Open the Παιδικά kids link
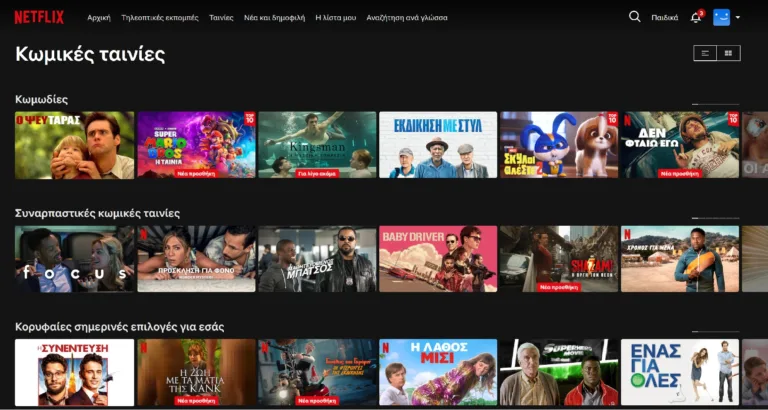Viewport: 768px width, 410px height. coord(665,18)
